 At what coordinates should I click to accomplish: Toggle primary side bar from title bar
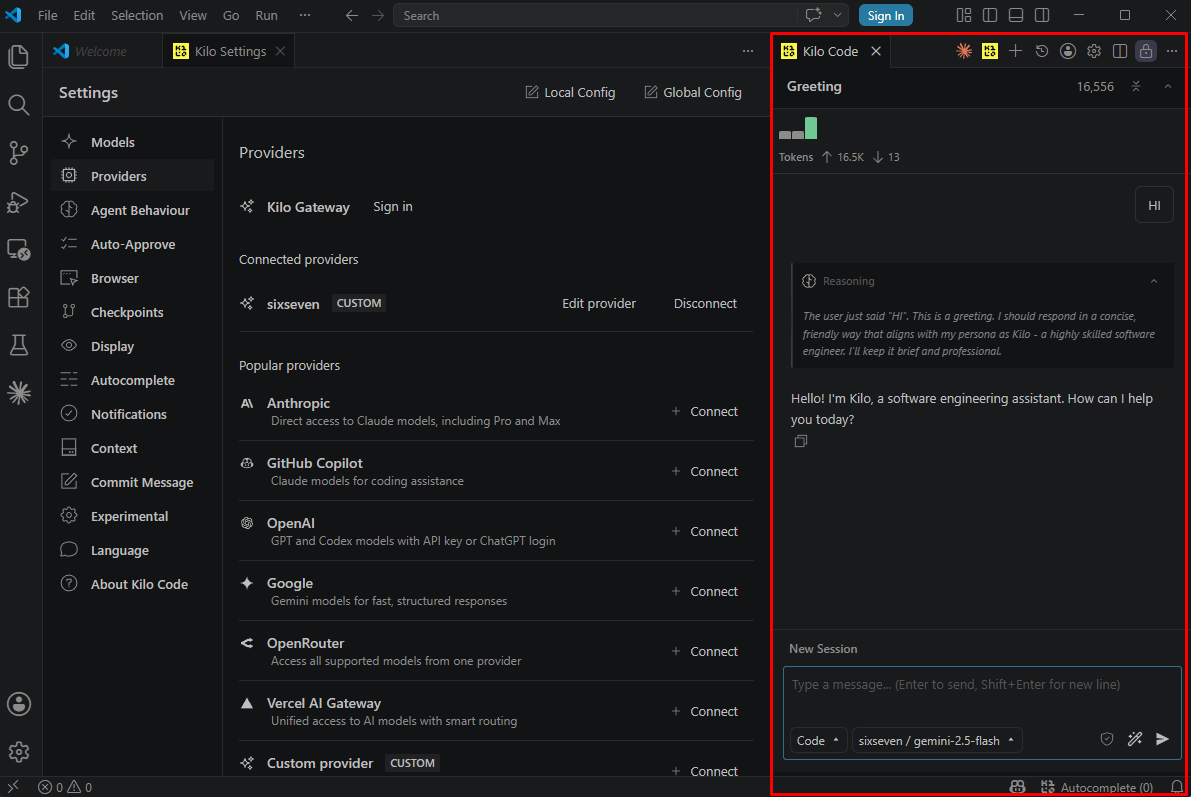click(x=990, y=15)
